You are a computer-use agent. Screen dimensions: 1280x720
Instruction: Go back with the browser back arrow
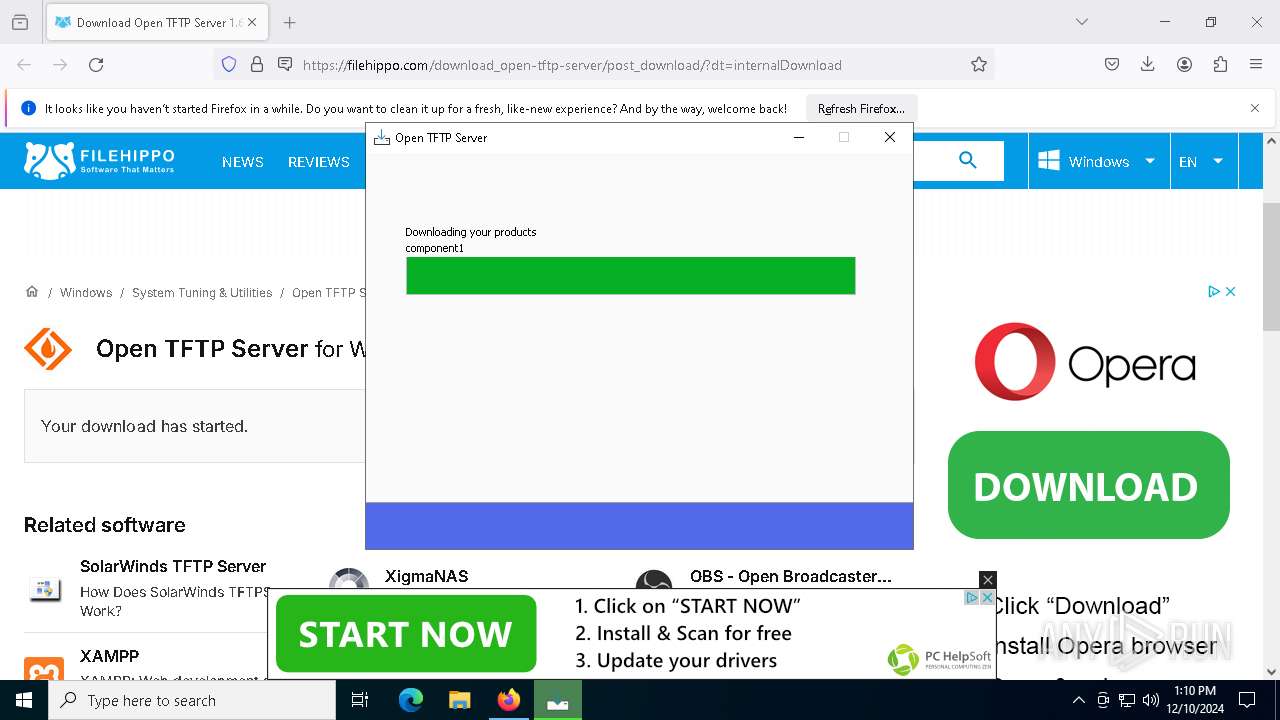coord(24,65)
